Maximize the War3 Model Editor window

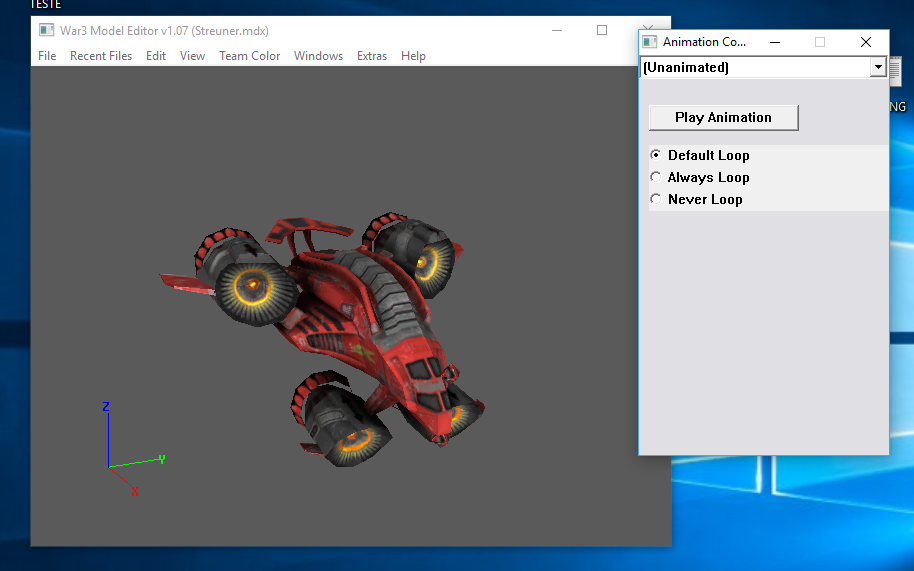(x=602, y=30)
